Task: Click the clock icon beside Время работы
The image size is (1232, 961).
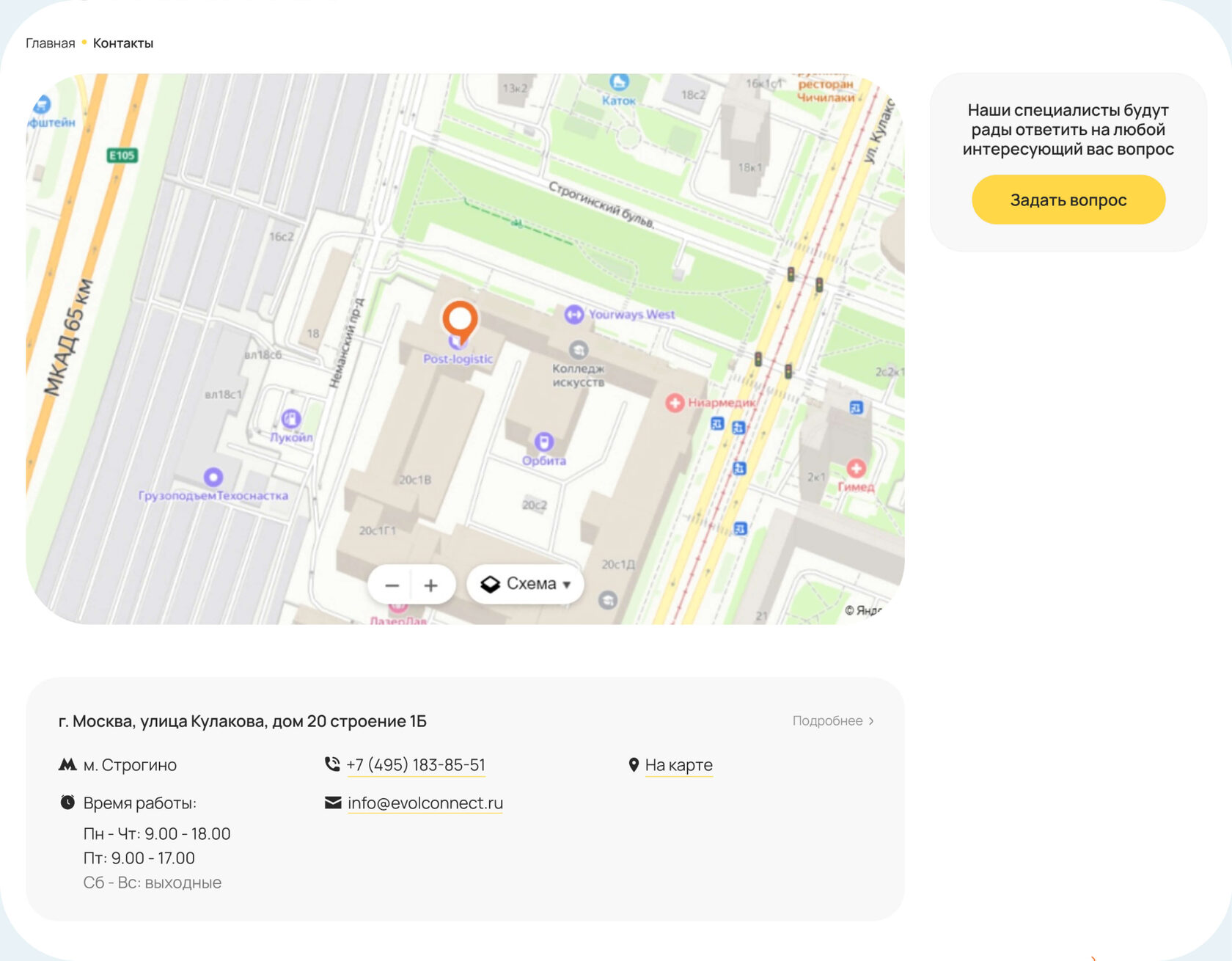Action: 67,803
